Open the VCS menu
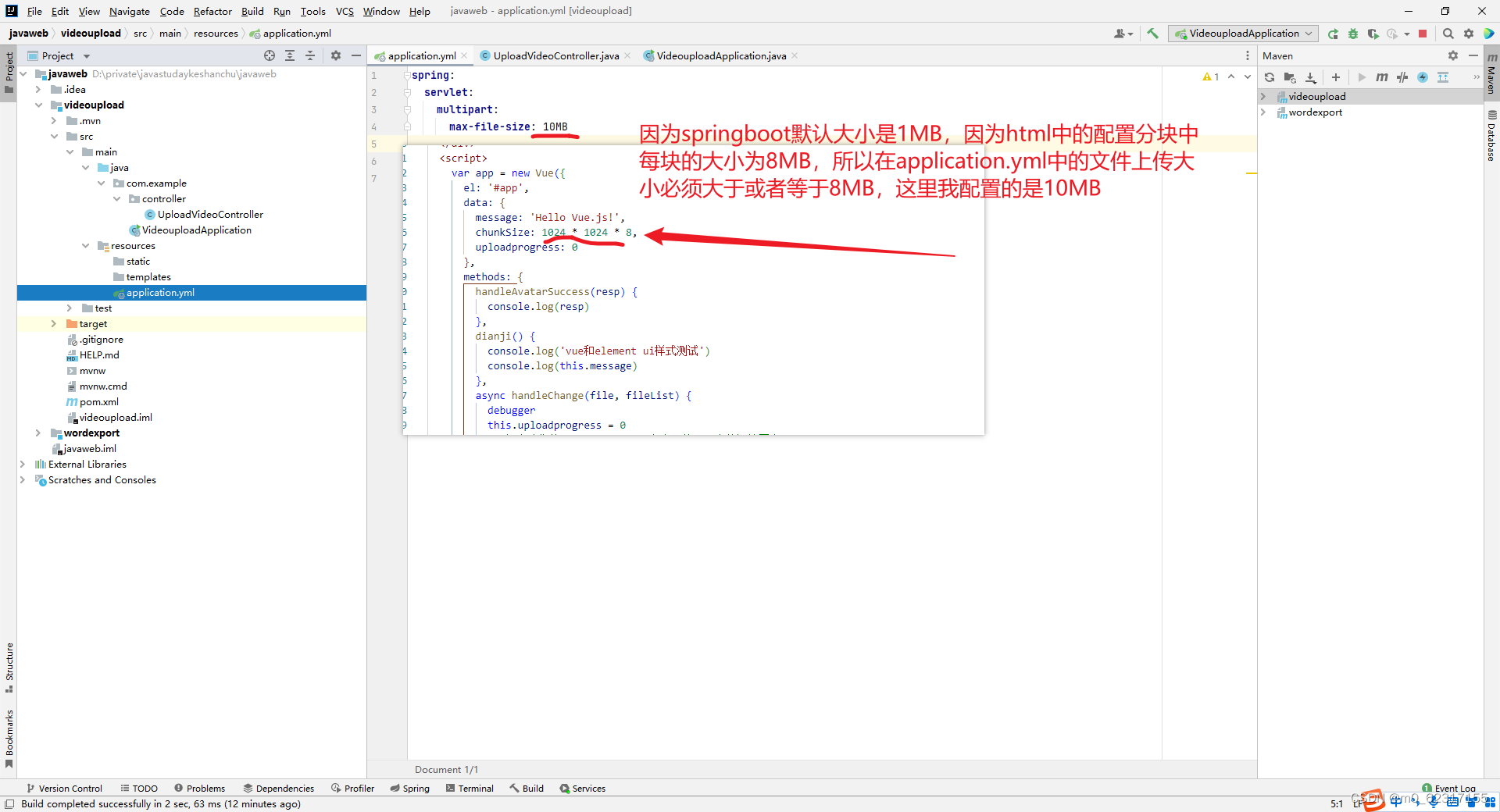The image size is (1500, 812). [345, 11]
